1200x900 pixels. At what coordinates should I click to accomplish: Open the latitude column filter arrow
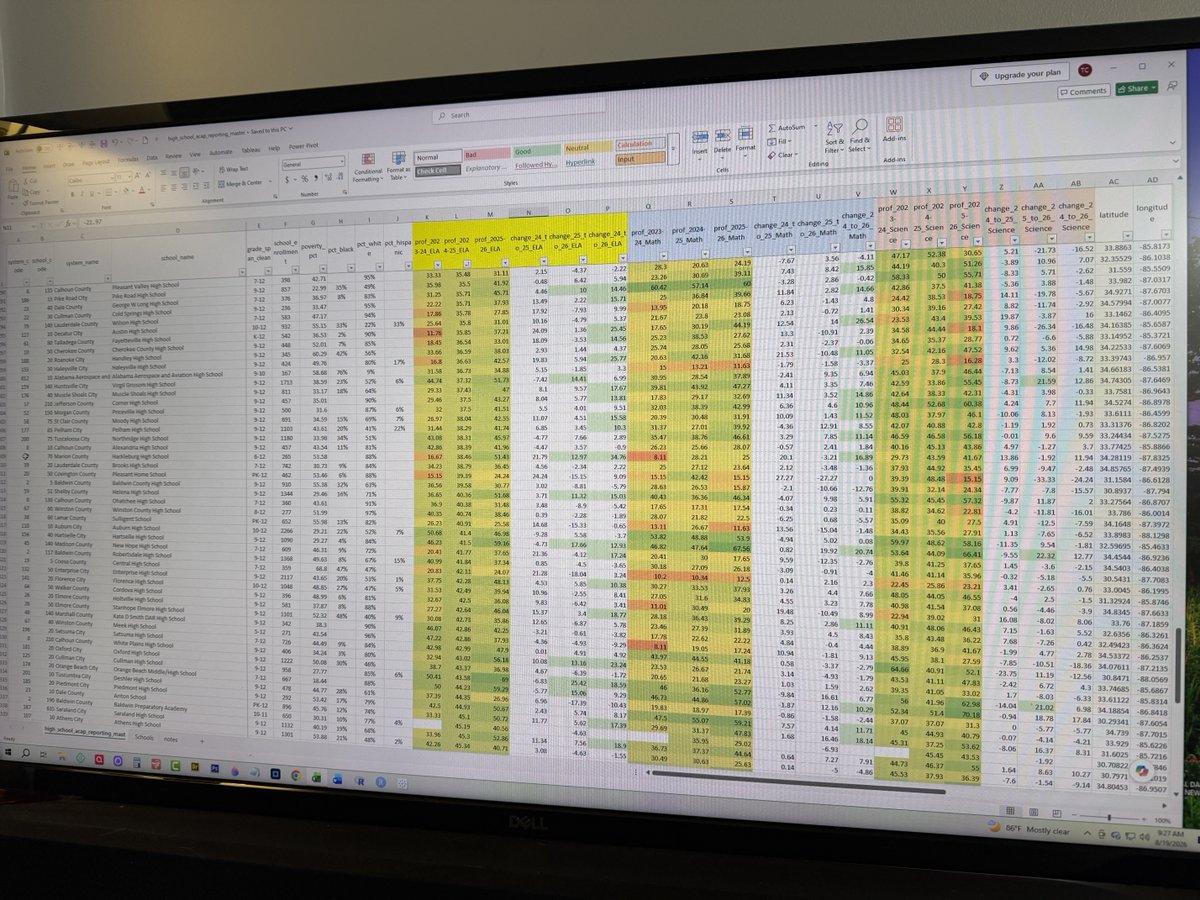pyautogui.click(x=1128, y=235)
